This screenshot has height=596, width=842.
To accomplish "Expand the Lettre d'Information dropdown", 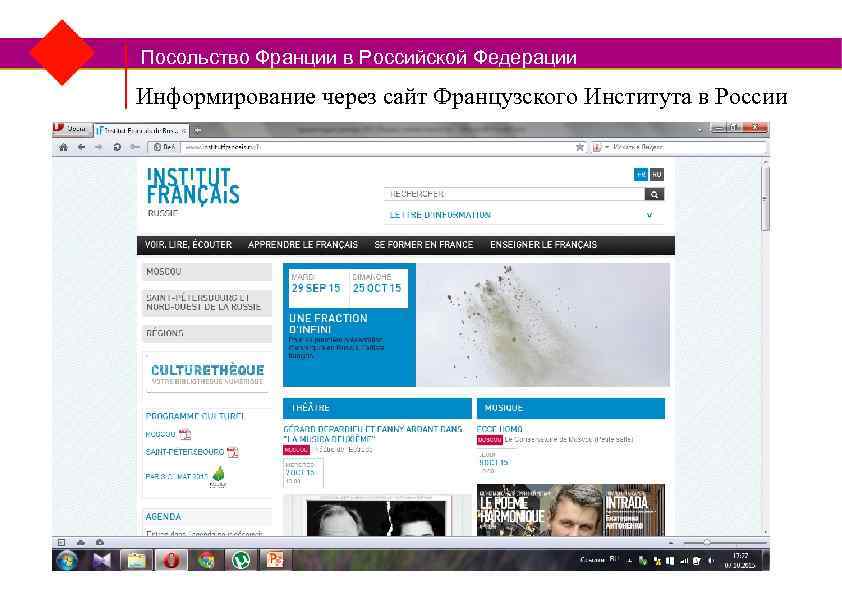I will (x=650, y=212).
